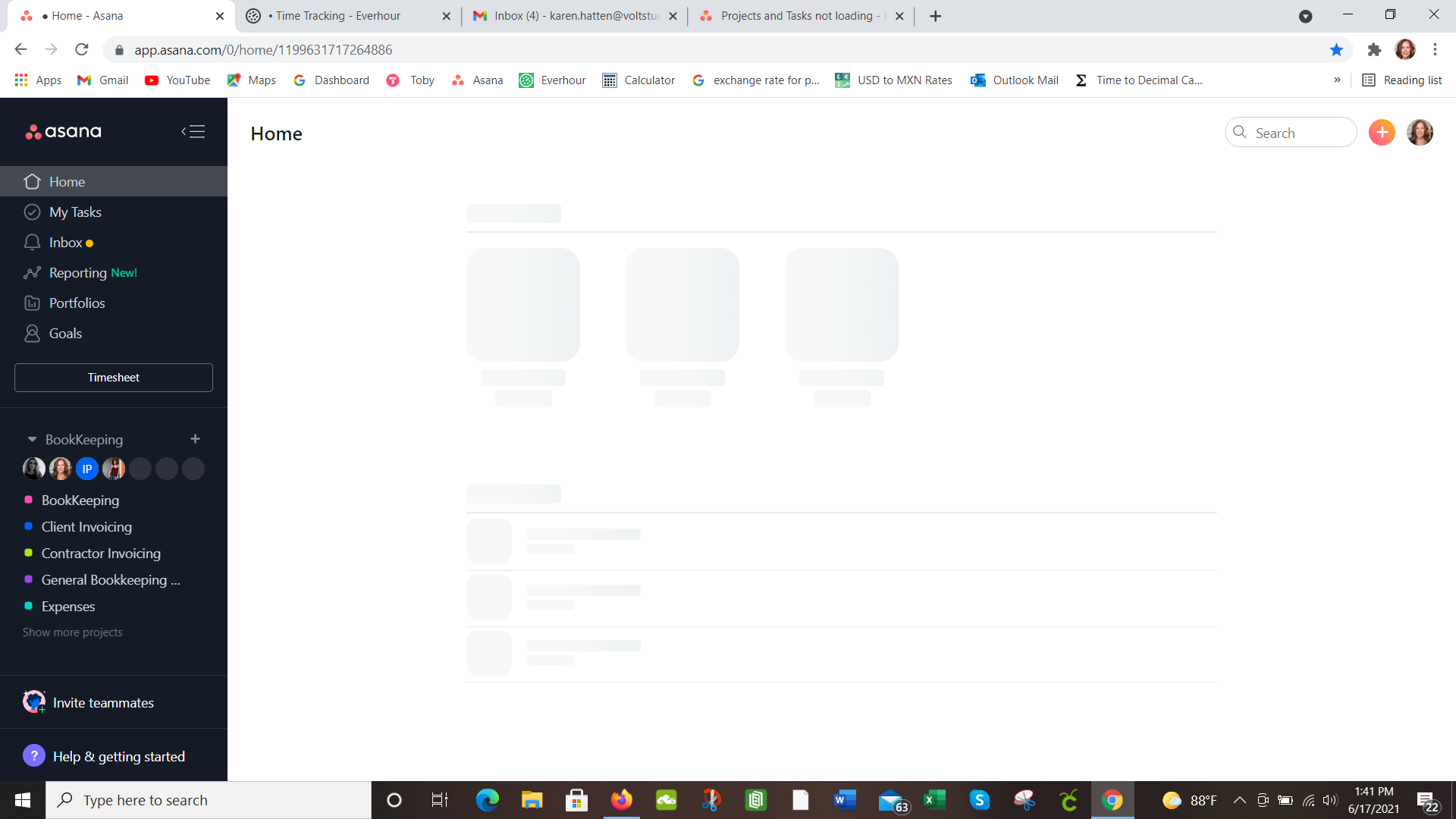Click the orange plus quick-add button
Image resolution: width=1456 pixels, height=819 pixels.
pos(1381,133)
